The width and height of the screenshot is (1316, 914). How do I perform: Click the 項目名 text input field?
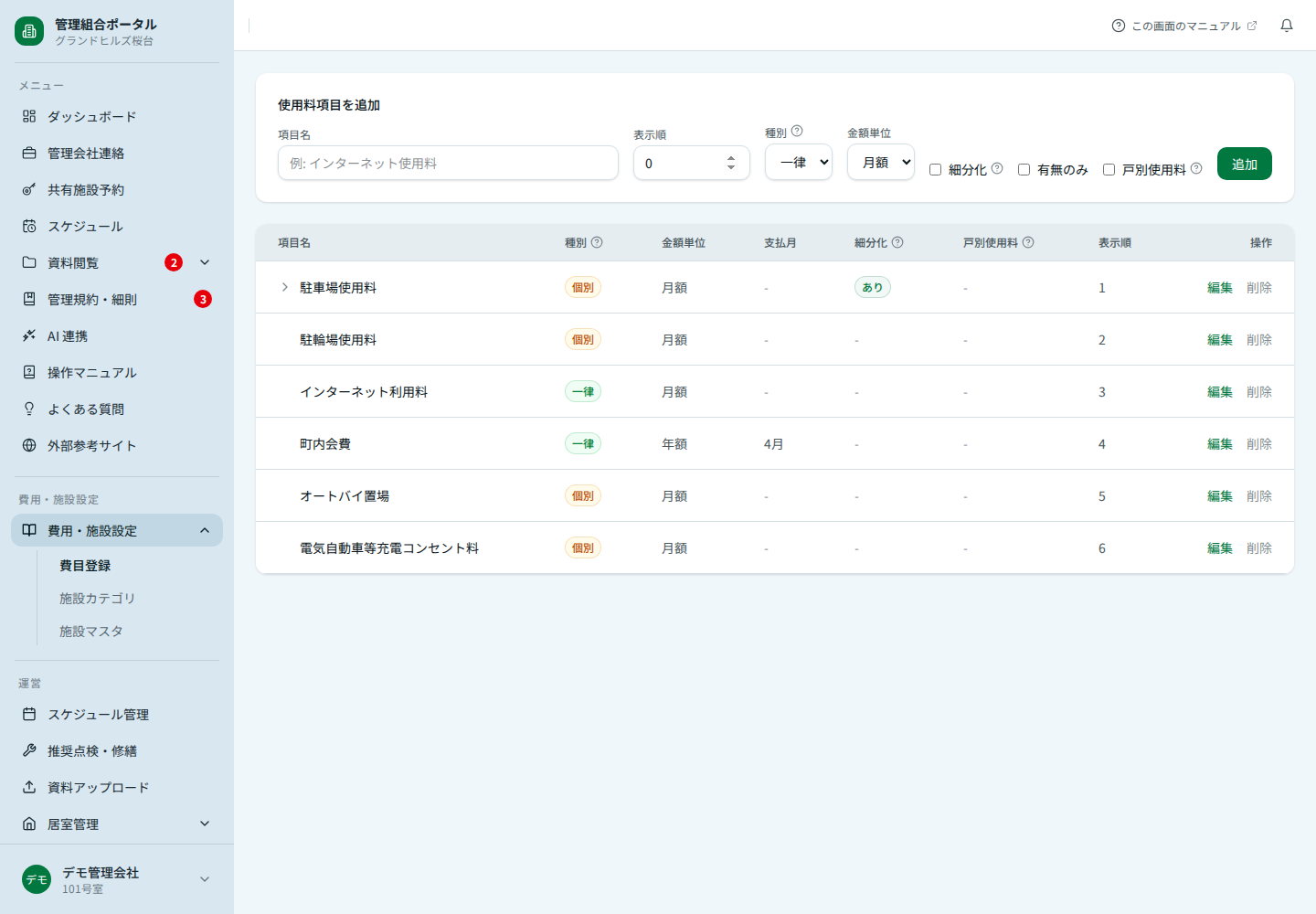448,163
